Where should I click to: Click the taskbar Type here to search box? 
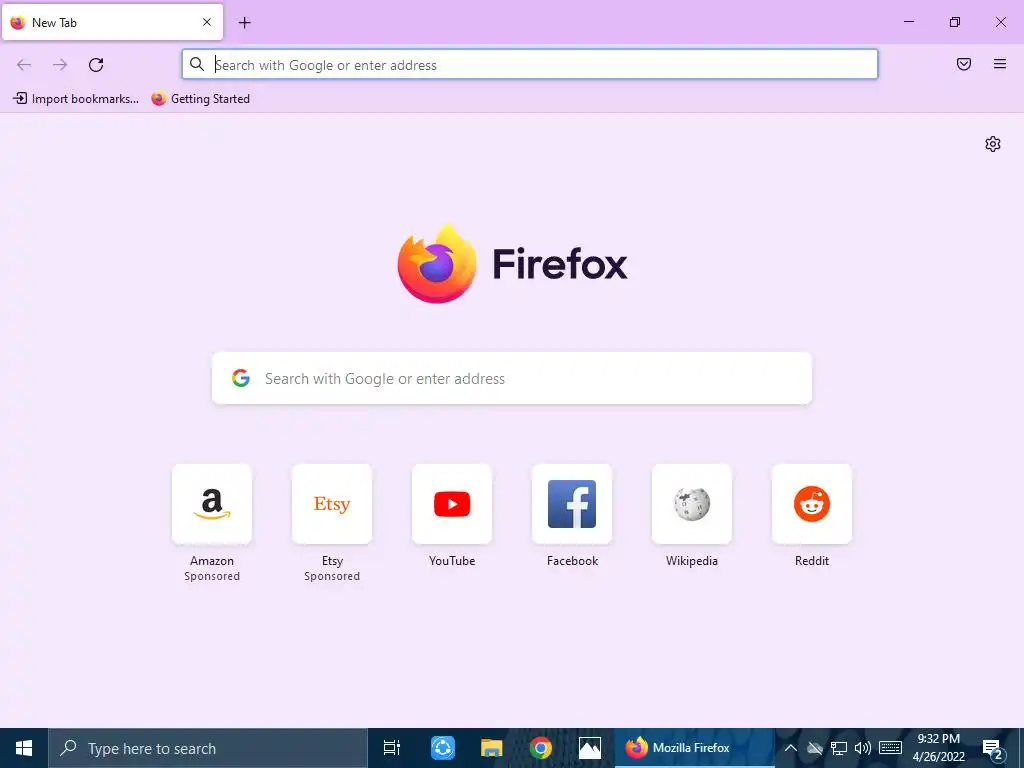pyautogui.click(x=208, y=748)
